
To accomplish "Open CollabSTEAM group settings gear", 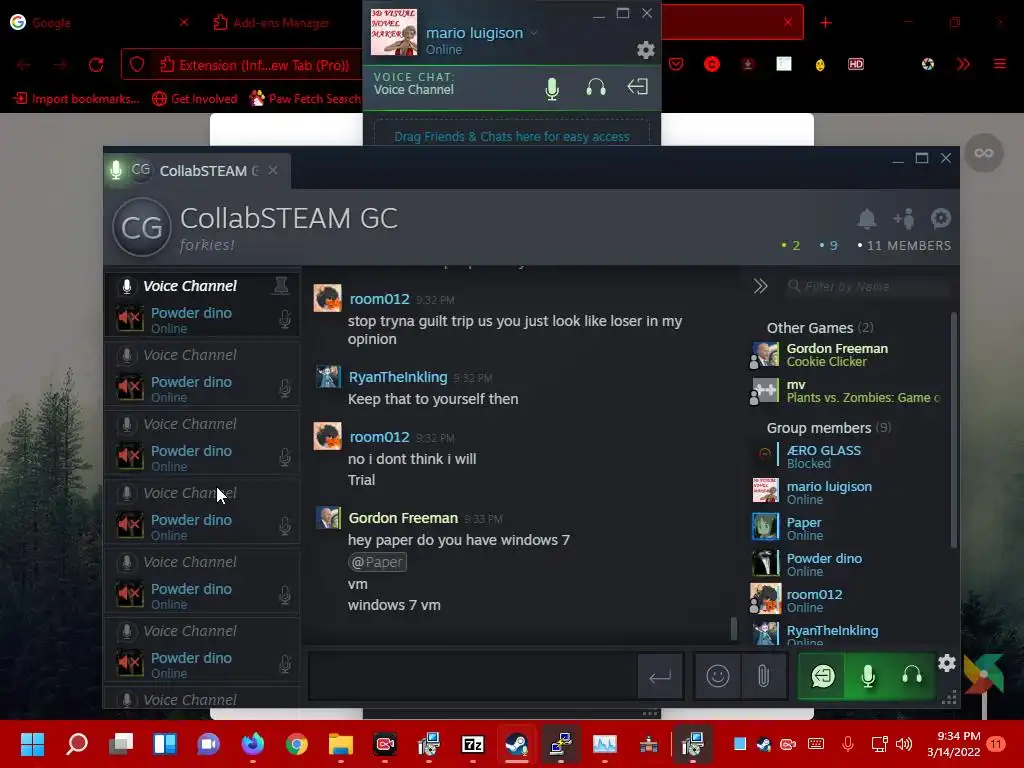I will (x=940, y=218).
